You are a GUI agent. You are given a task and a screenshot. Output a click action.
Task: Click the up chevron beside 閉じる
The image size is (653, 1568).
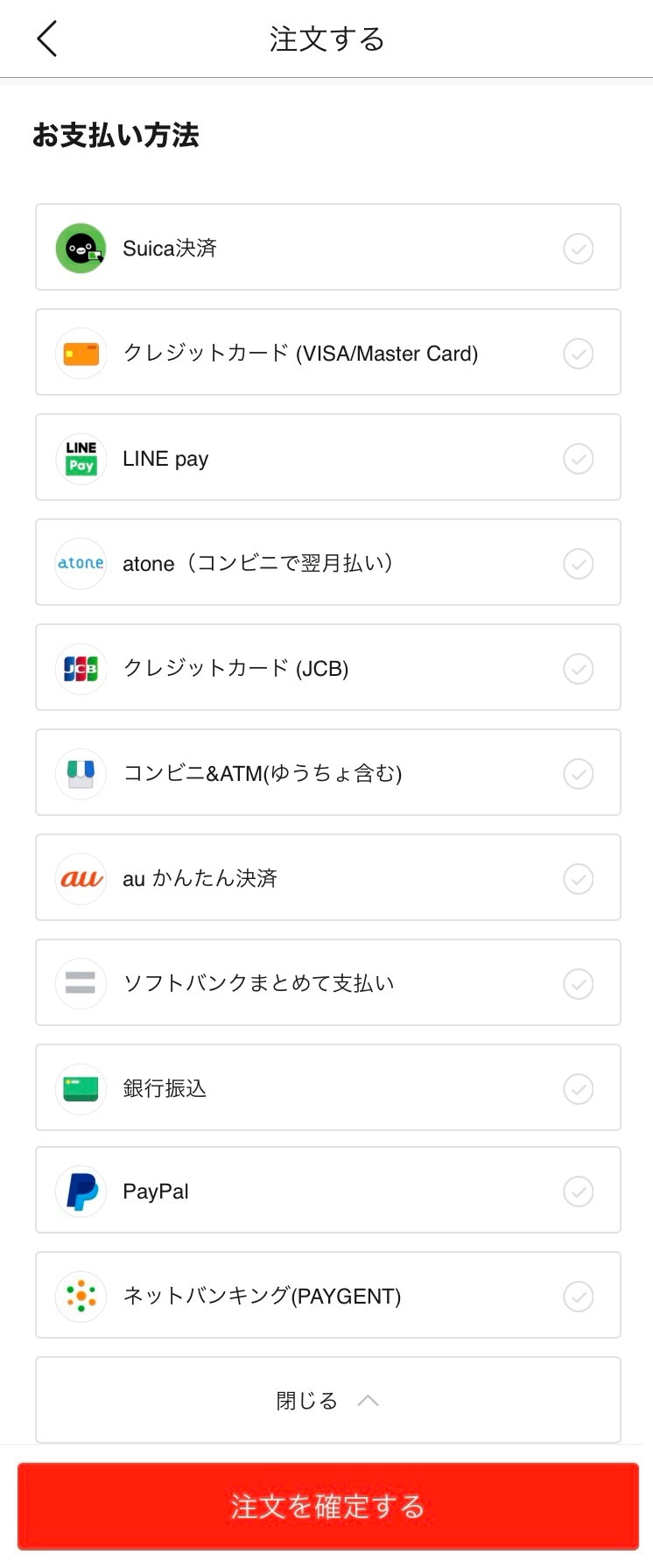click(x=369, y=1401)
